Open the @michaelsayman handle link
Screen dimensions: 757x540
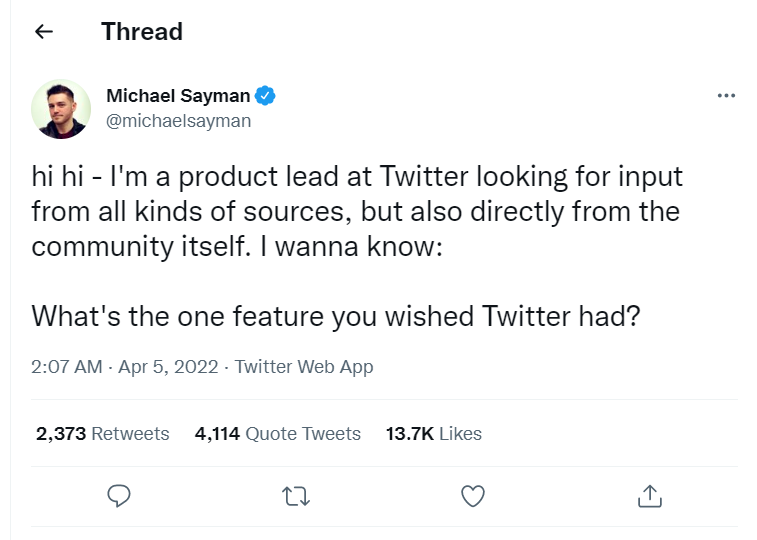[x=178, y=120]
